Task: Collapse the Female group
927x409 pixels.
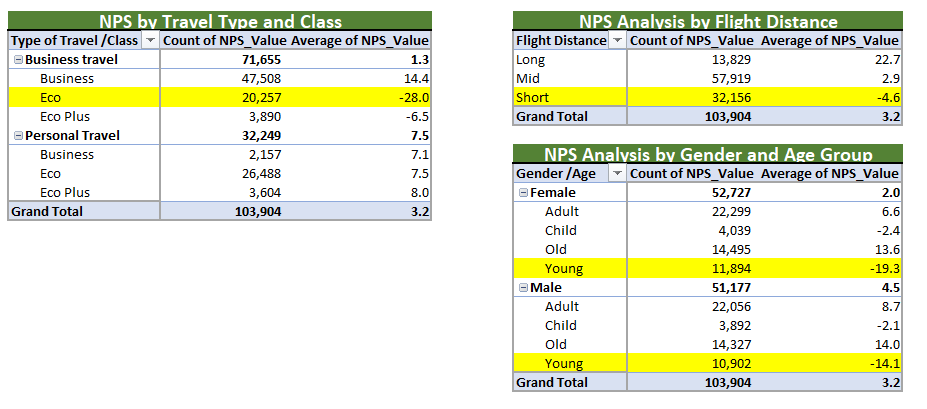Action: [523, 193]
